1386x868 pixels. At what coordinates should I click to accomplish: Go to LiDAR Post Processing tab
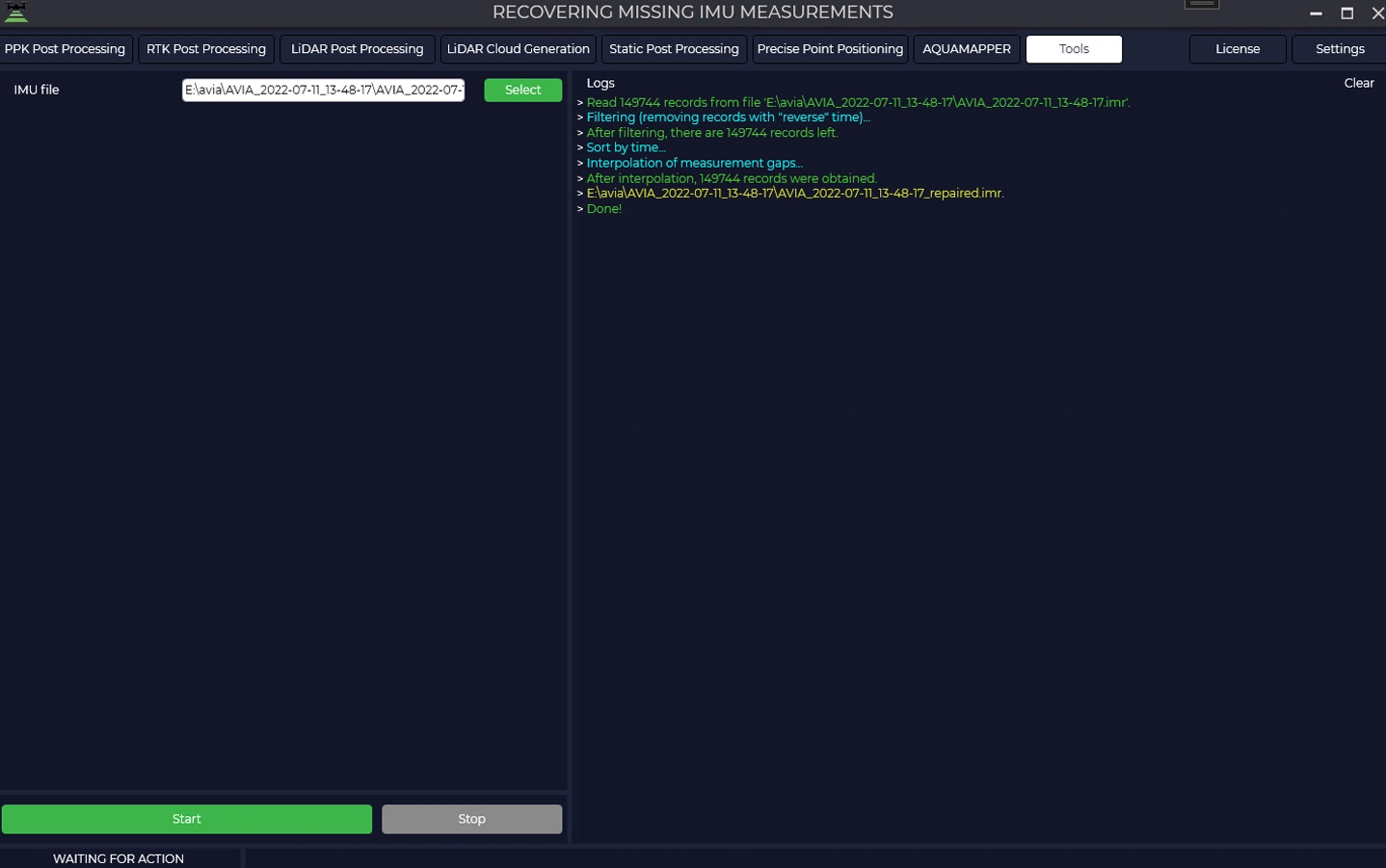357,49
